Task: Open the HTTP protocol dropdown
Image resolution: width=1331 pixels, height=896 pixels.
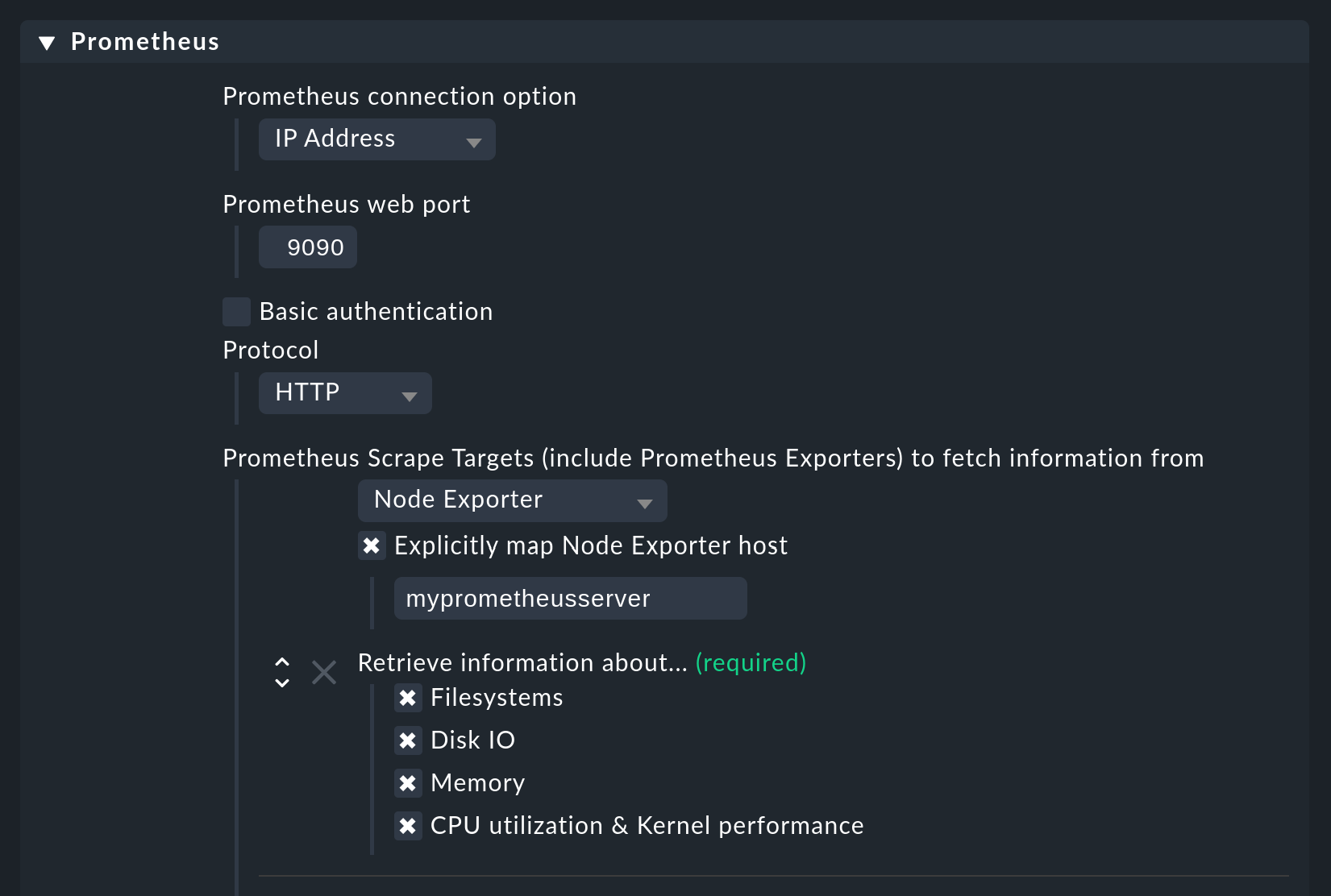Action: [345, 393]
